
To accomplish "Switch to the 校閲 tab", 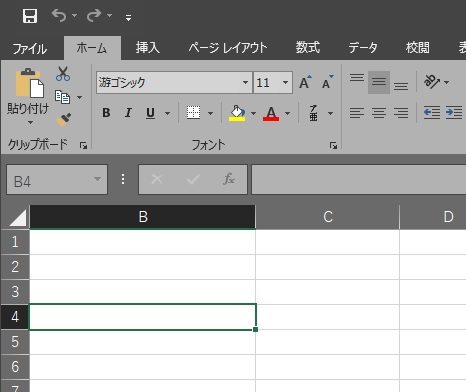I will tap(418, 48).
